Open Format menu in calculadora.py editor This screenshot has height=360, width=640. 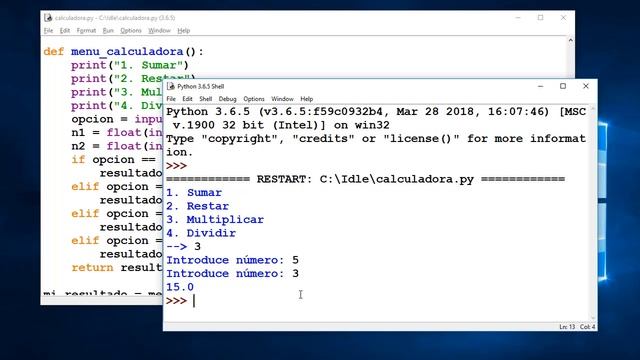86,31
